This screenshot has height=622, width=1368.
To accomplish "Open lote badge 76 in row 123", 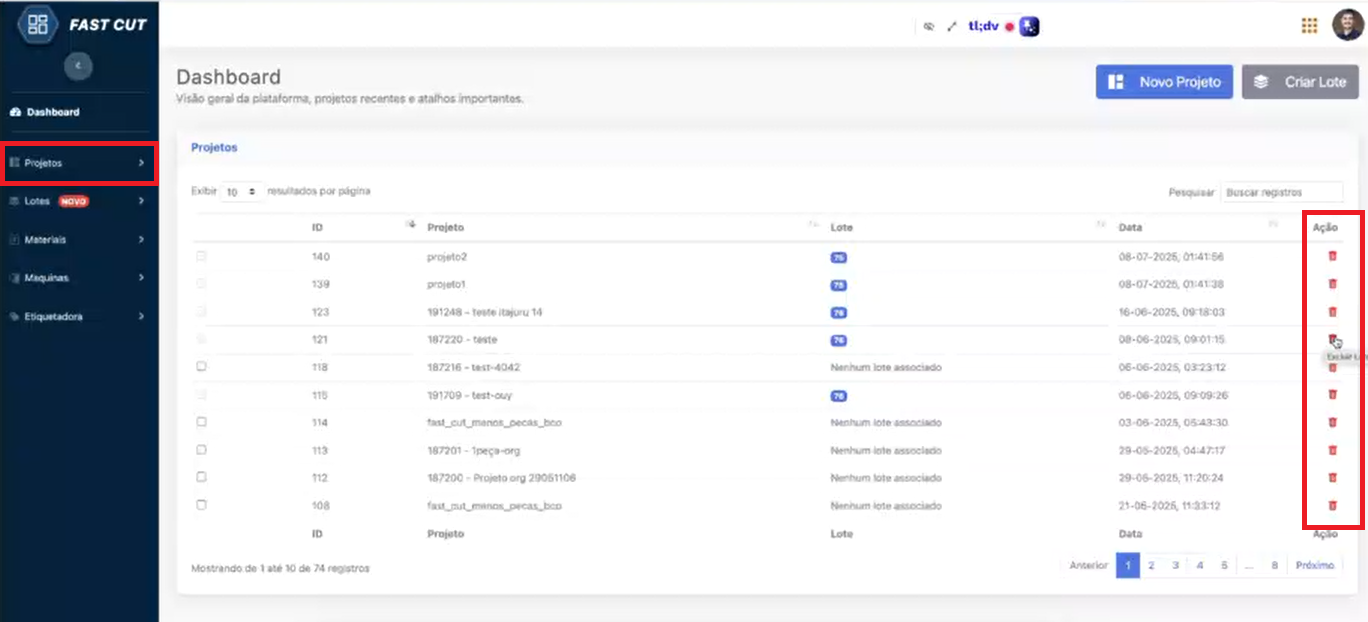I will [838, 312].
